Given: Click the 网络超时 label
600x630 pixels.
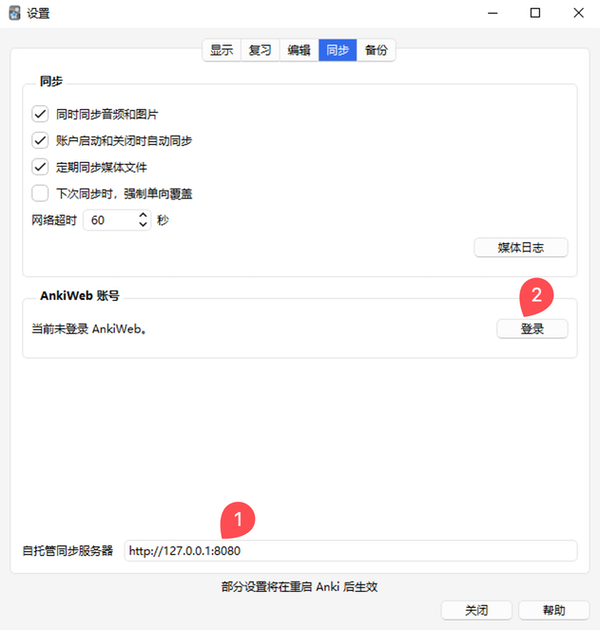Looking at the screenshot, I should point(54,220).
